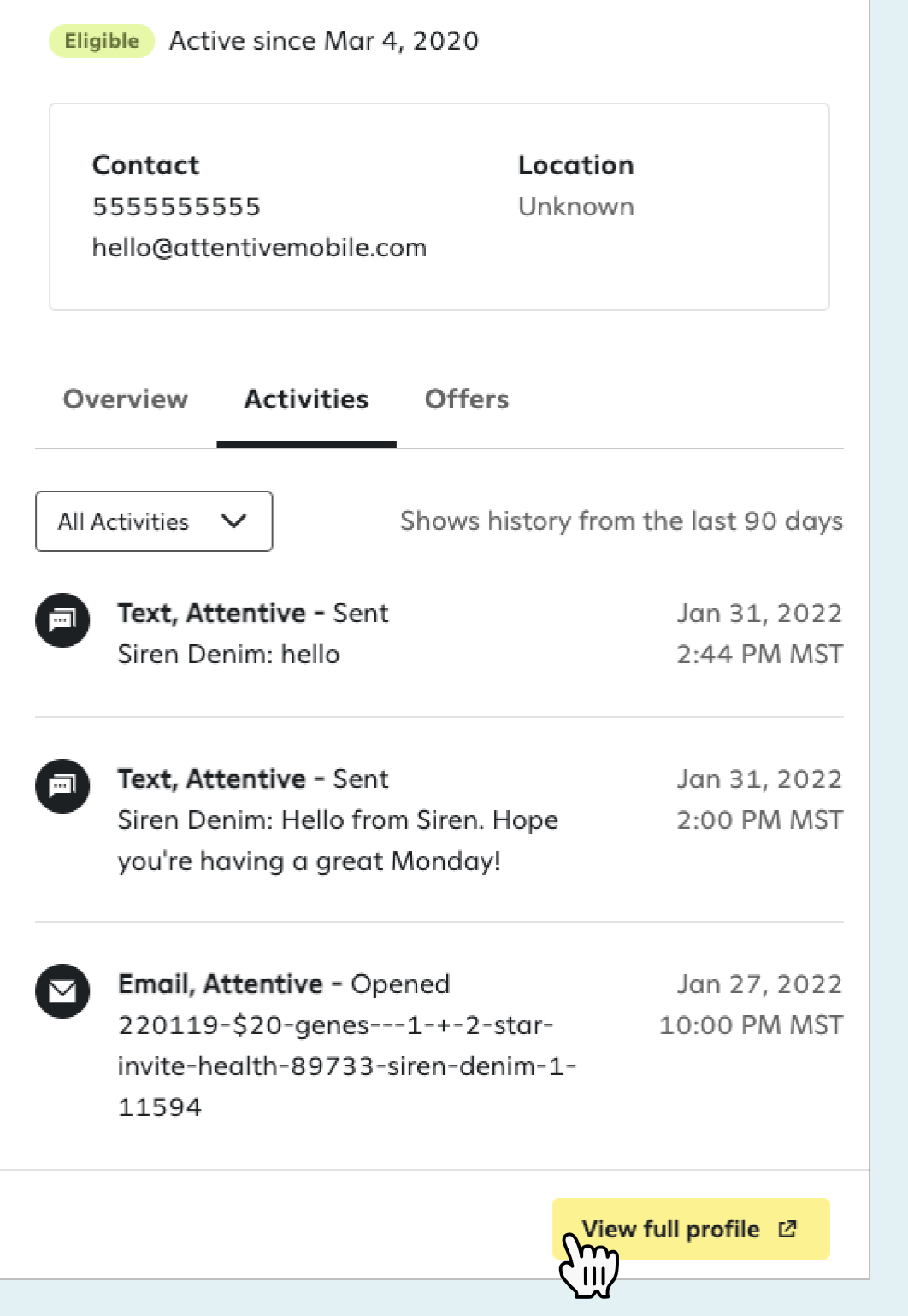Click the hello@attentivemobile.com email address

(259, 248)
